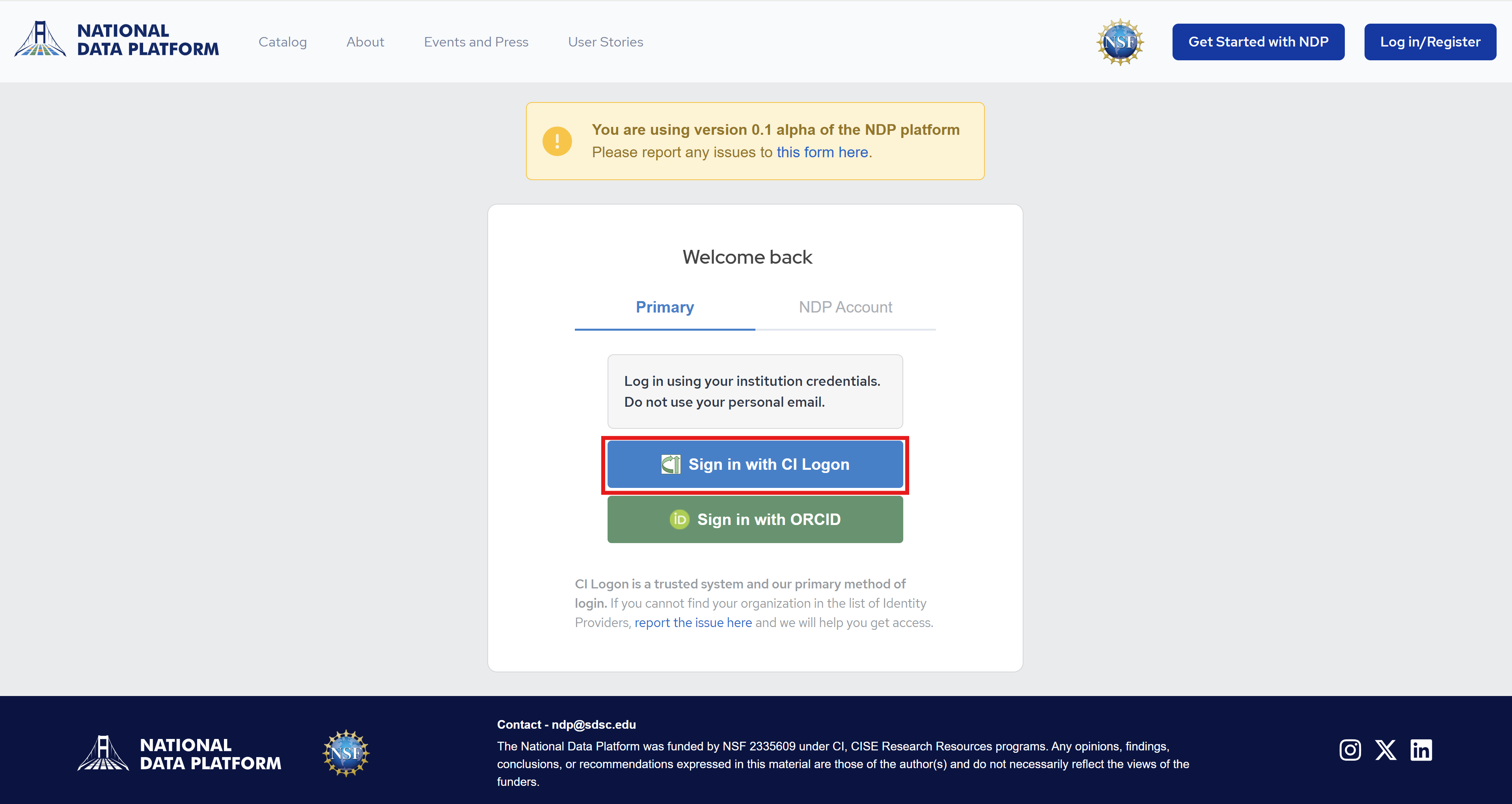
Task: Select the Primary login tab
Action: 664,307
